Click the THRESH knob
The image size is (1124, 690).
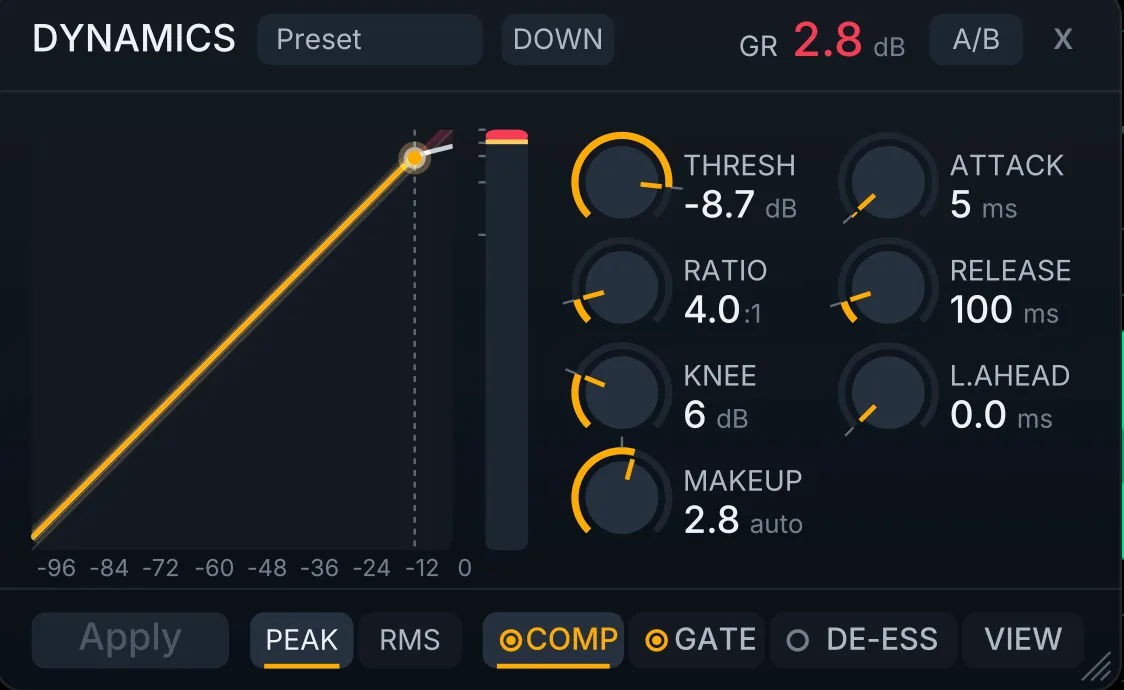pos(621,182)
